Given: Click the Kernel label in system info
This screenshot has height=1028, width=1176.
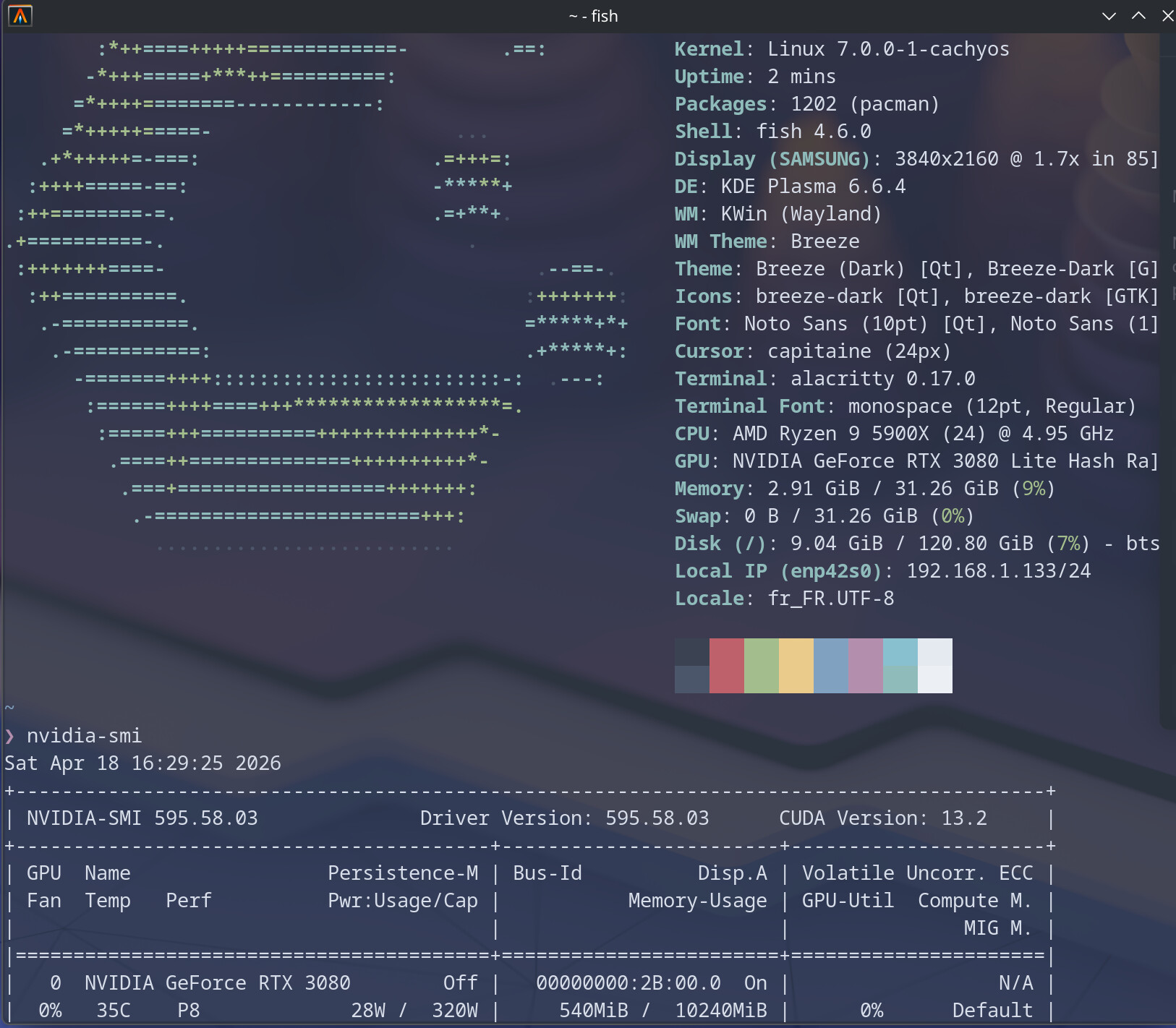Looking at the screenshot, I should point(709,49).
